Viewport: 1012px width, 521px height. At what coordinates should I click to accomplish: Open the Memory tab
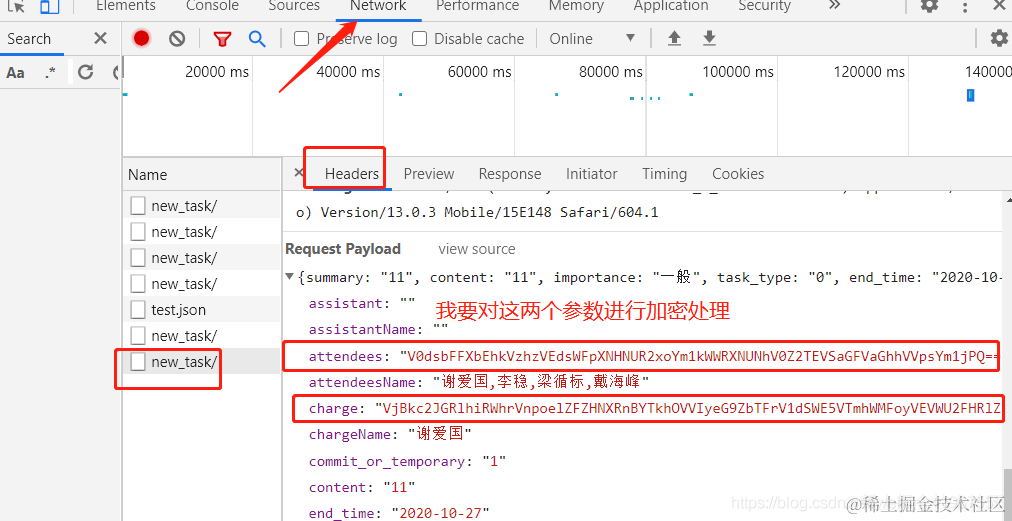point(576,6)
